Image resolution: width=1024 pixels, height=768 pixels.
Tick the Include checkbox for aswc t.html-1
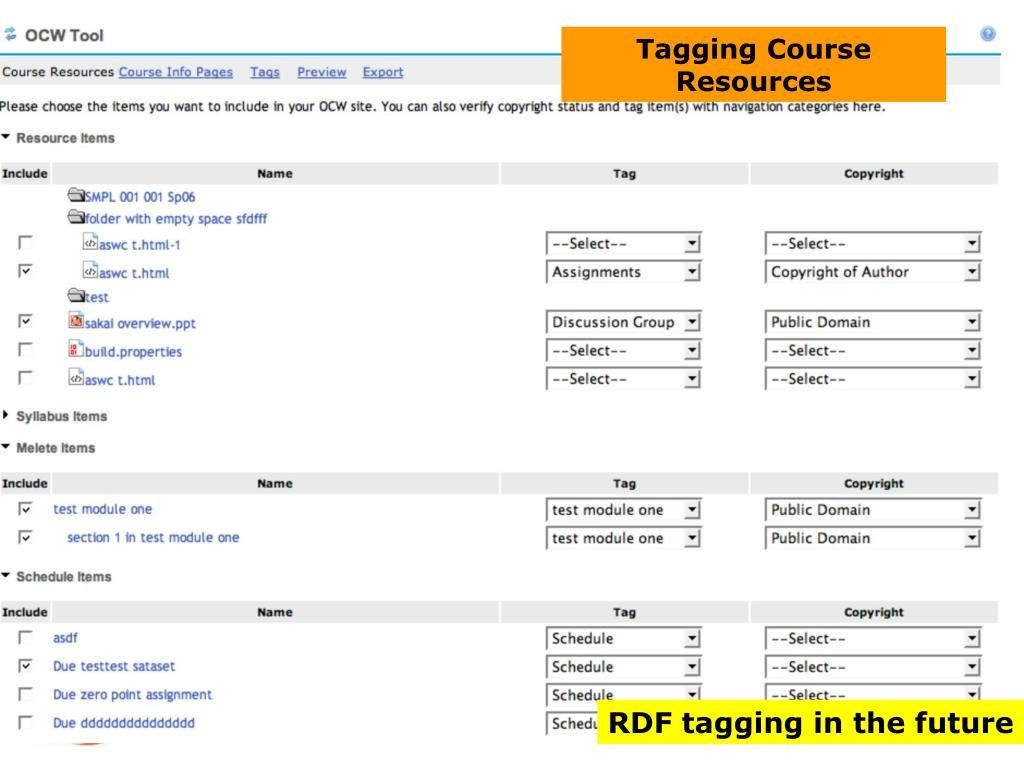coord(25,243)
